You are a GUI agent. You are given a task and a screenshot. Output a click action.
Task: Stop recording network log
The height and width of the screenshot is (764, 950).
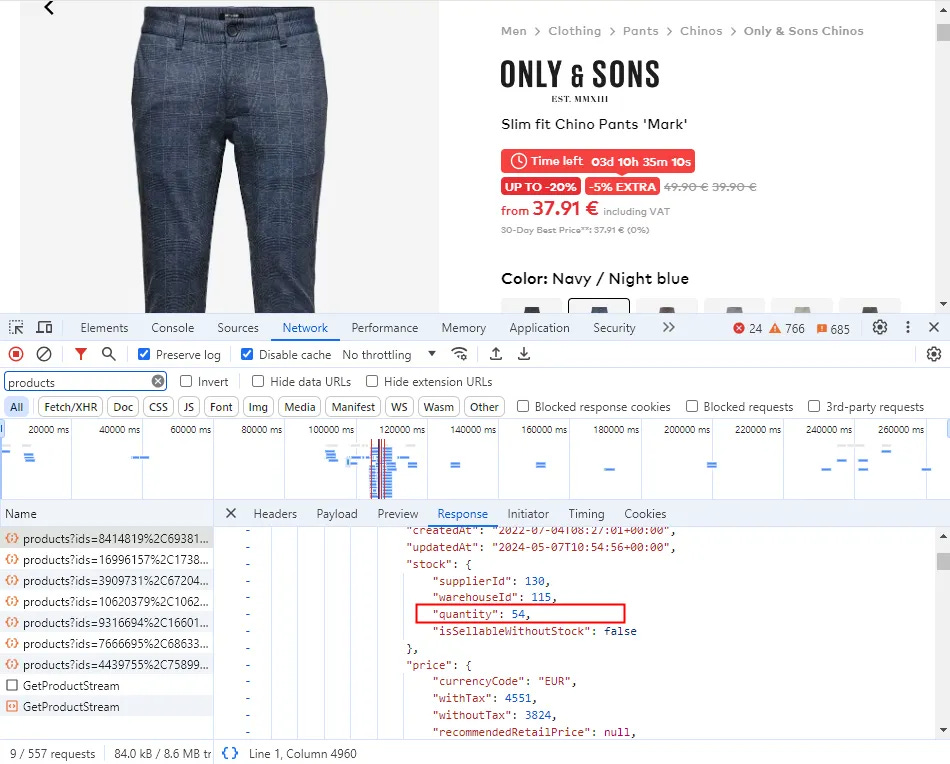[16, 354]
